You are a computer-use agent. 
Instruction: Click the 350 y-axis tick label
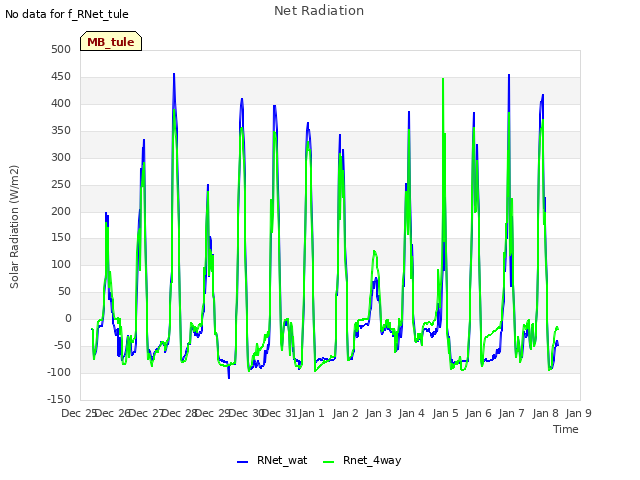click(x=61, y=130)
